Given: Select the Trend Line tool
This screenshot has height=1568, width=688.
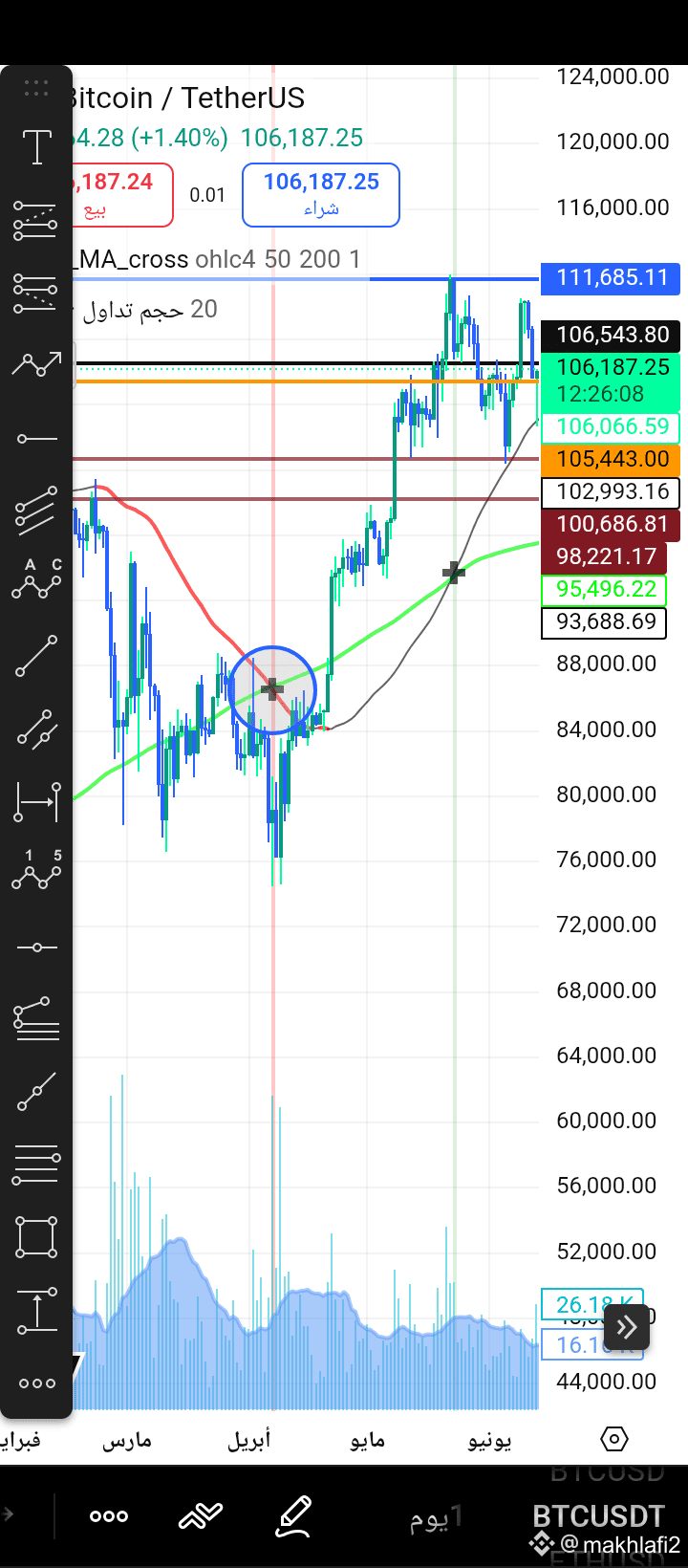Looking at the screenshot, I should [x=36, y=656].
